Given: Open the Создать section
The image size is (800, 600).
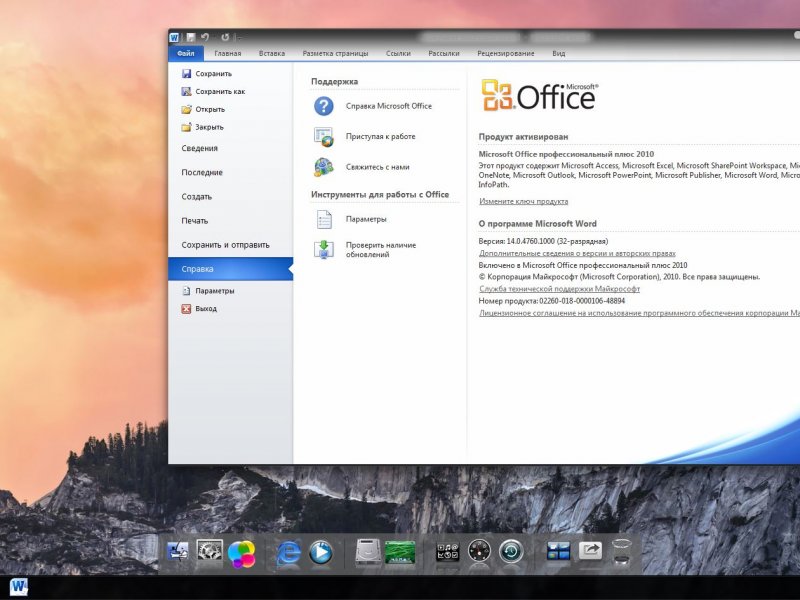Looking at the screenshot, I should pyautogui.click(x=196, y=196).
